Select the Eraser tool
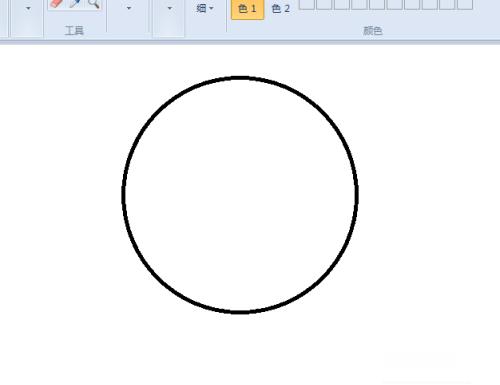 tap(56, 4)
